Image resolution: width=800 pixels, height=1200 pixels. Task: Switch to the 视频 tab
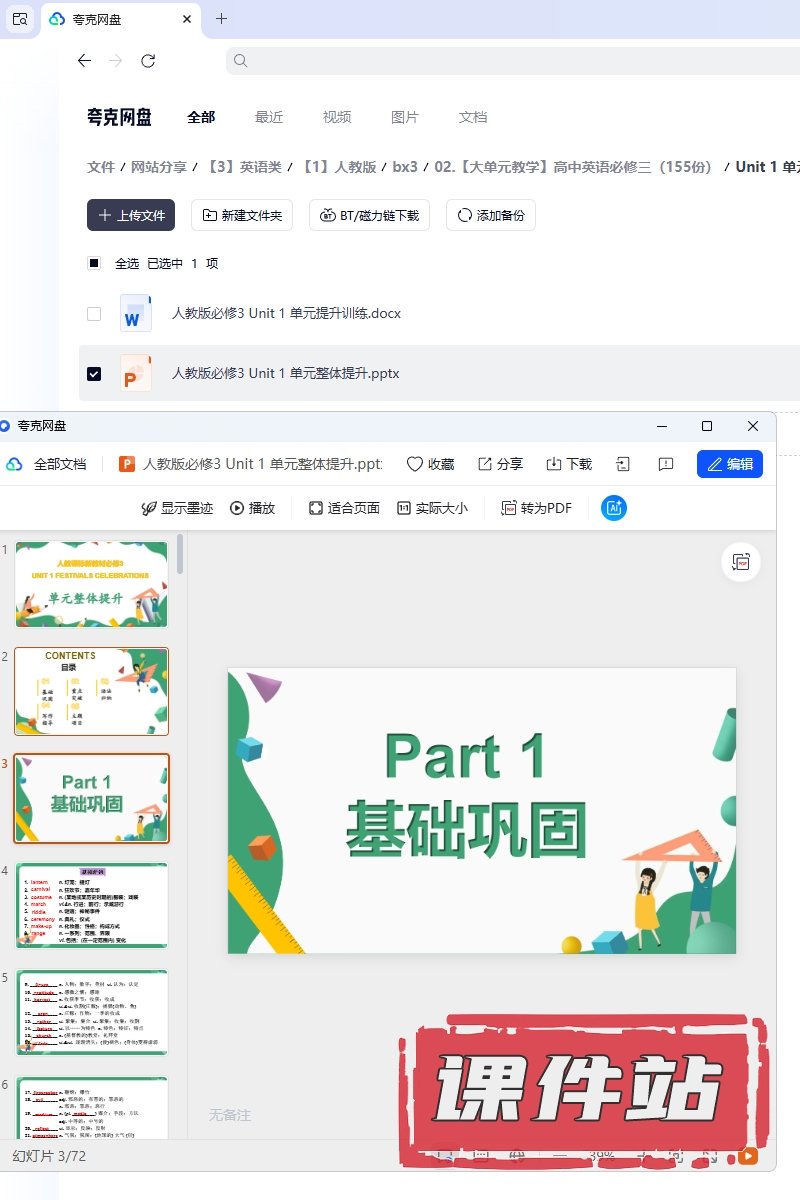point(337,117)
